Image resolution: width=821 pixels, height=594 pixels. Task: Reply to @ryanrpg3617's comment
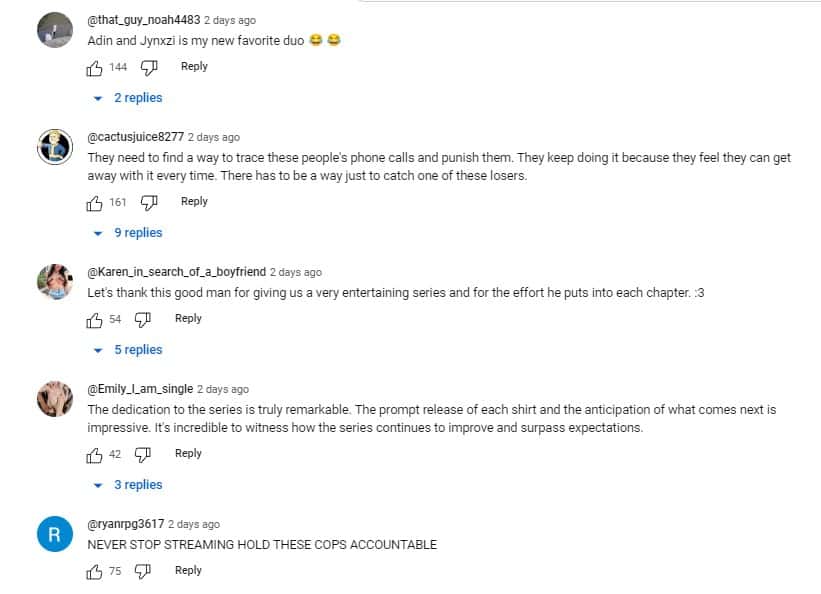[188, 570]
